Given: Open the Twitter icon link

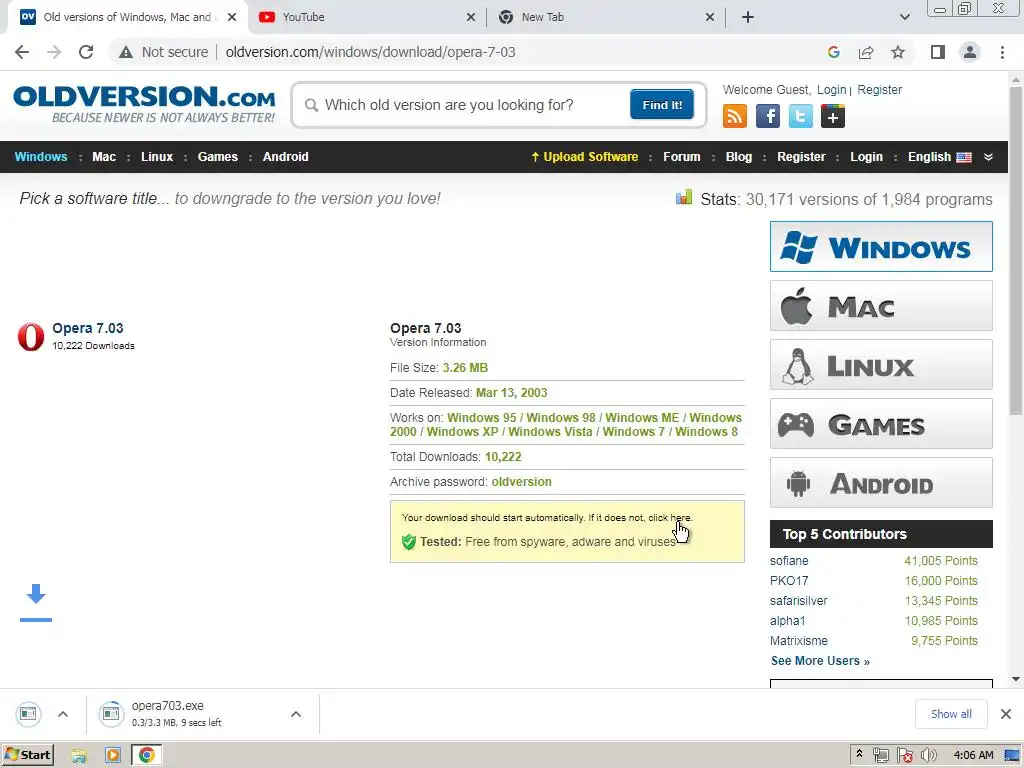Looking at the screenshot, I should 800,116.
